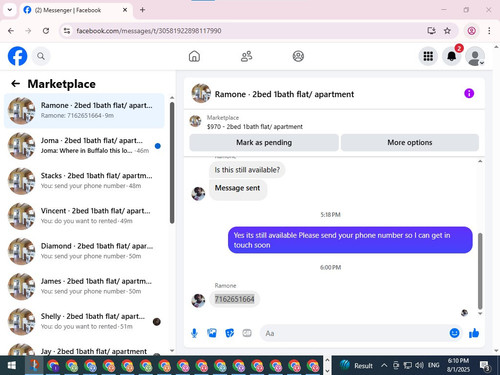Go to the Home feed icon
The width and height of the screenshot is (500, 375).
click(194, 56)
